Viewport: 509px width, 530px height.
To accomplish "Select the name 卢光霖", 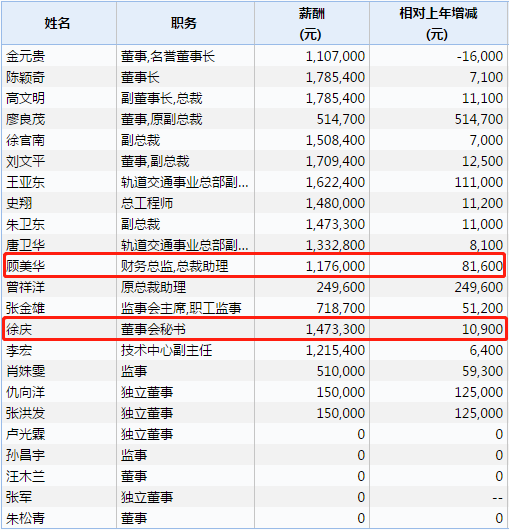I will [25, 434].
